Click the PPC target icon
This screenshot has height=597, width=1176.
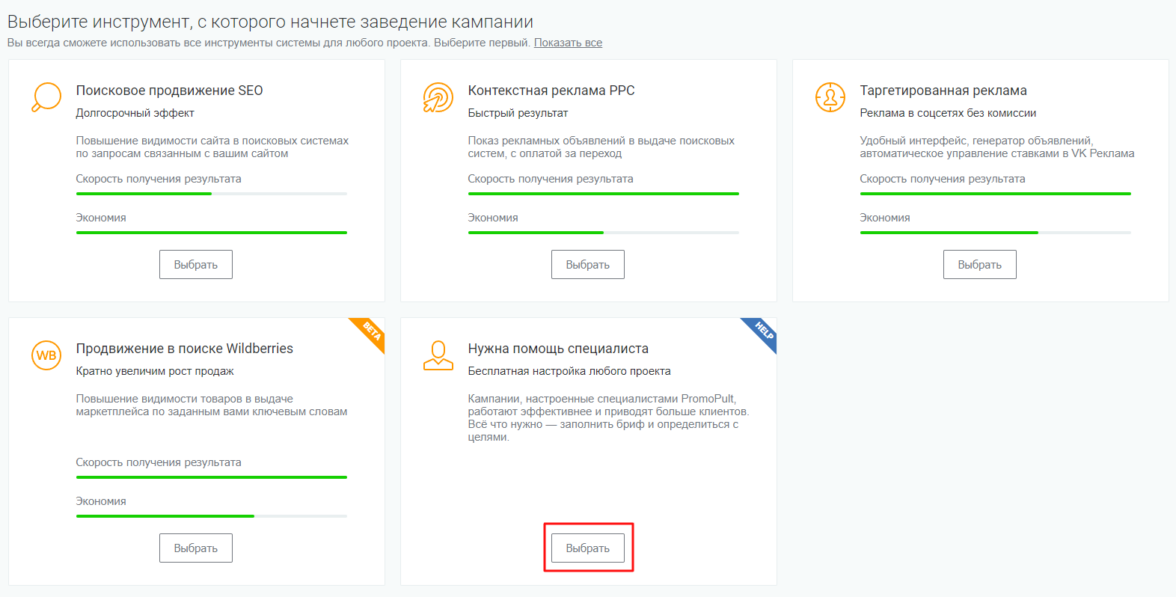click(x=438, y=97)
